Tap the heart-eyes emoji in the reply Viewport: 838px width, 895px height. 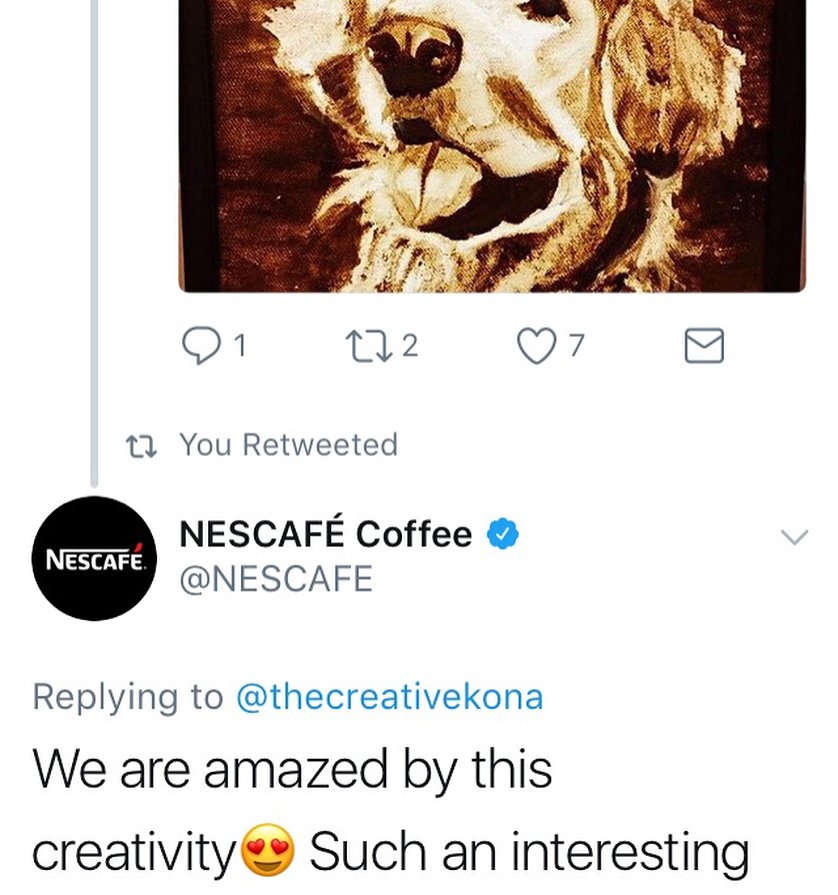(x=270, y=852)
